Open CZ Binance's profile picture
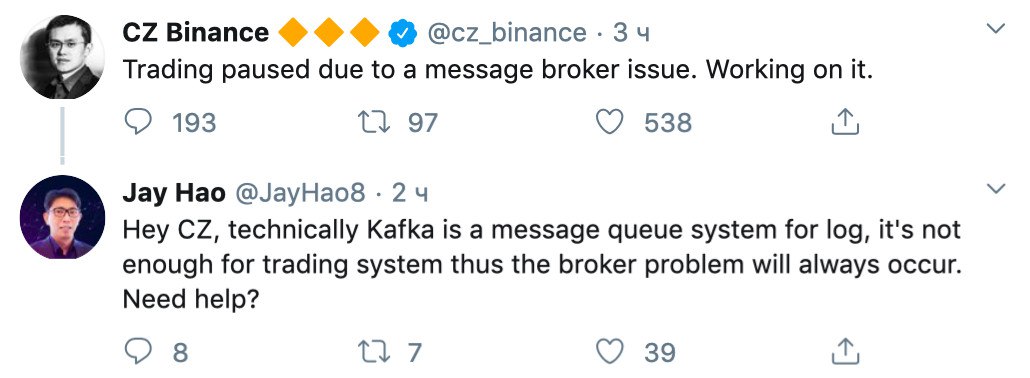 (x=62, y=57)
